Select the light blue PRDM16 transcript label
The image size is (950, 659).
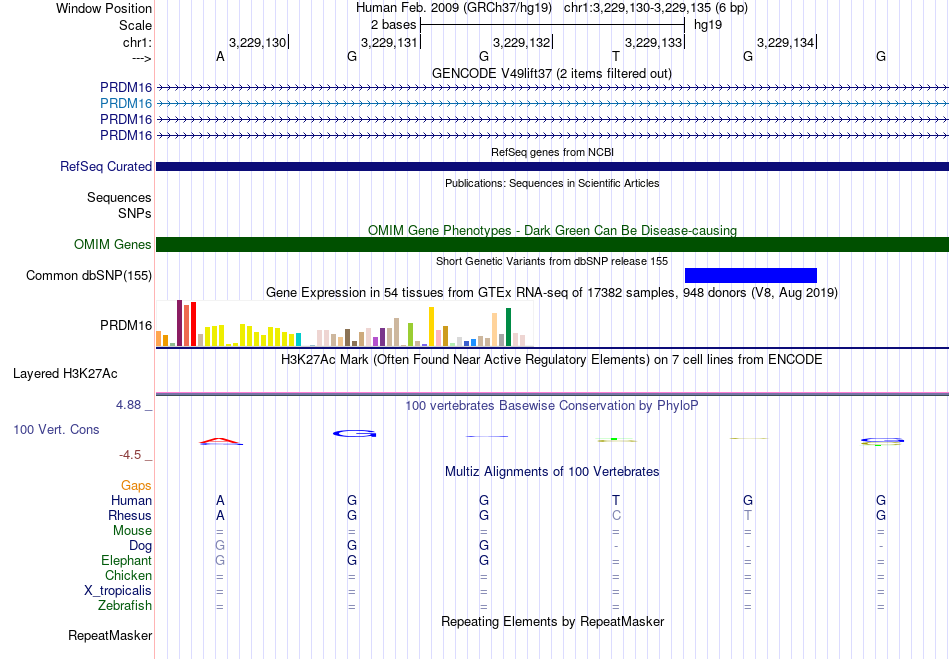[126, 104]
